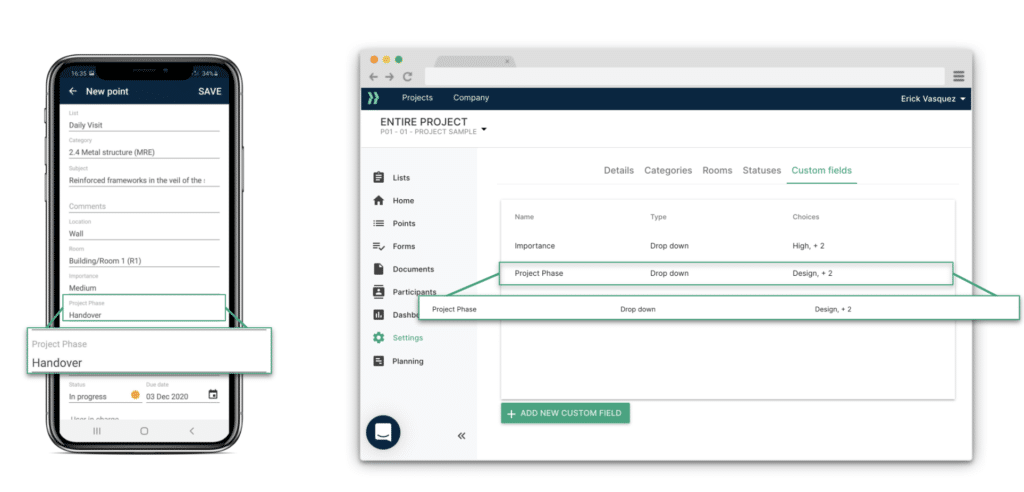1024x492 pixels.
Task: Switch to the Statuses tab
Action: (761, 171)
